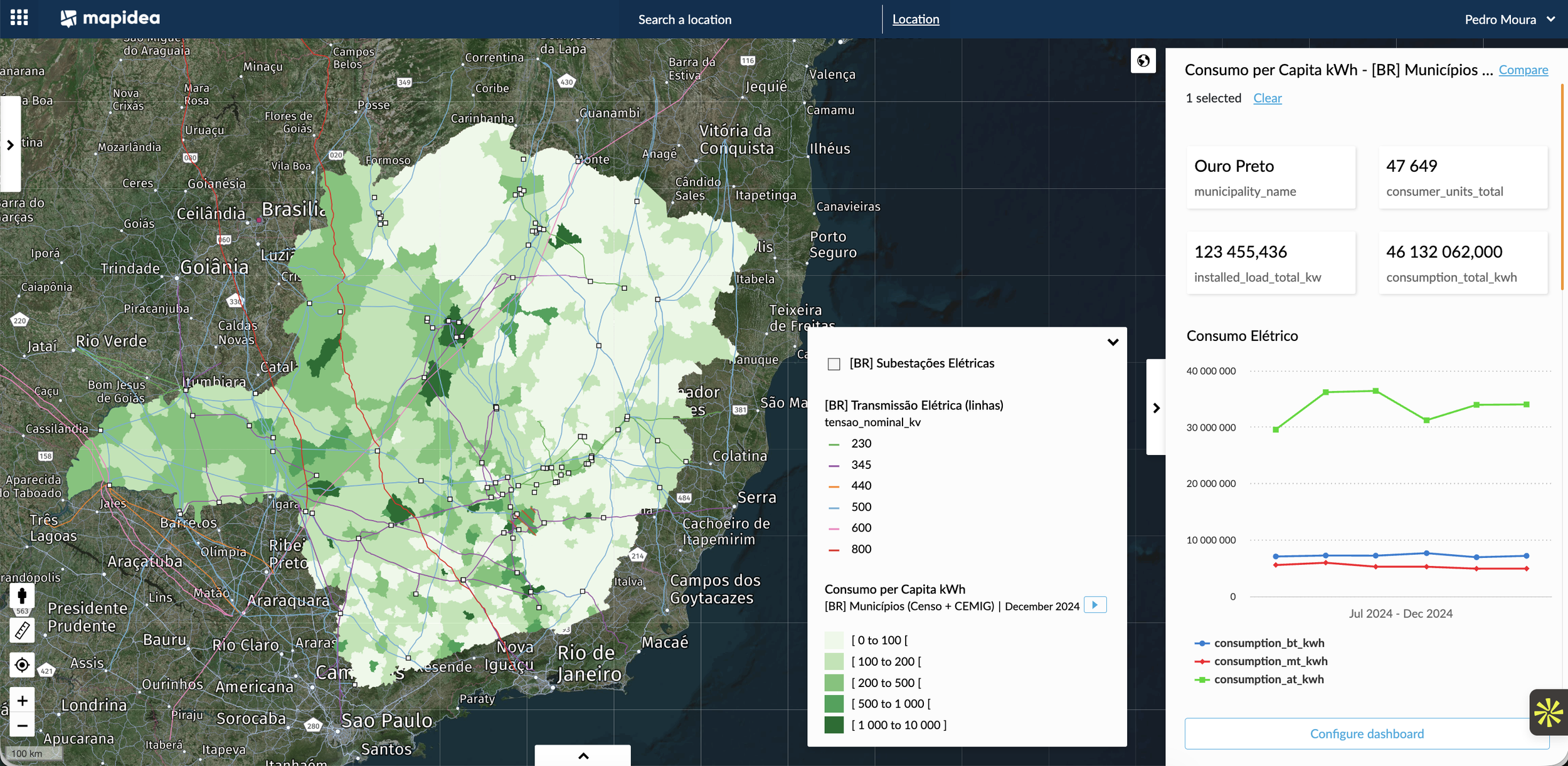Click the 47 649 consumer_units_total card

(x=1463, y=177)
